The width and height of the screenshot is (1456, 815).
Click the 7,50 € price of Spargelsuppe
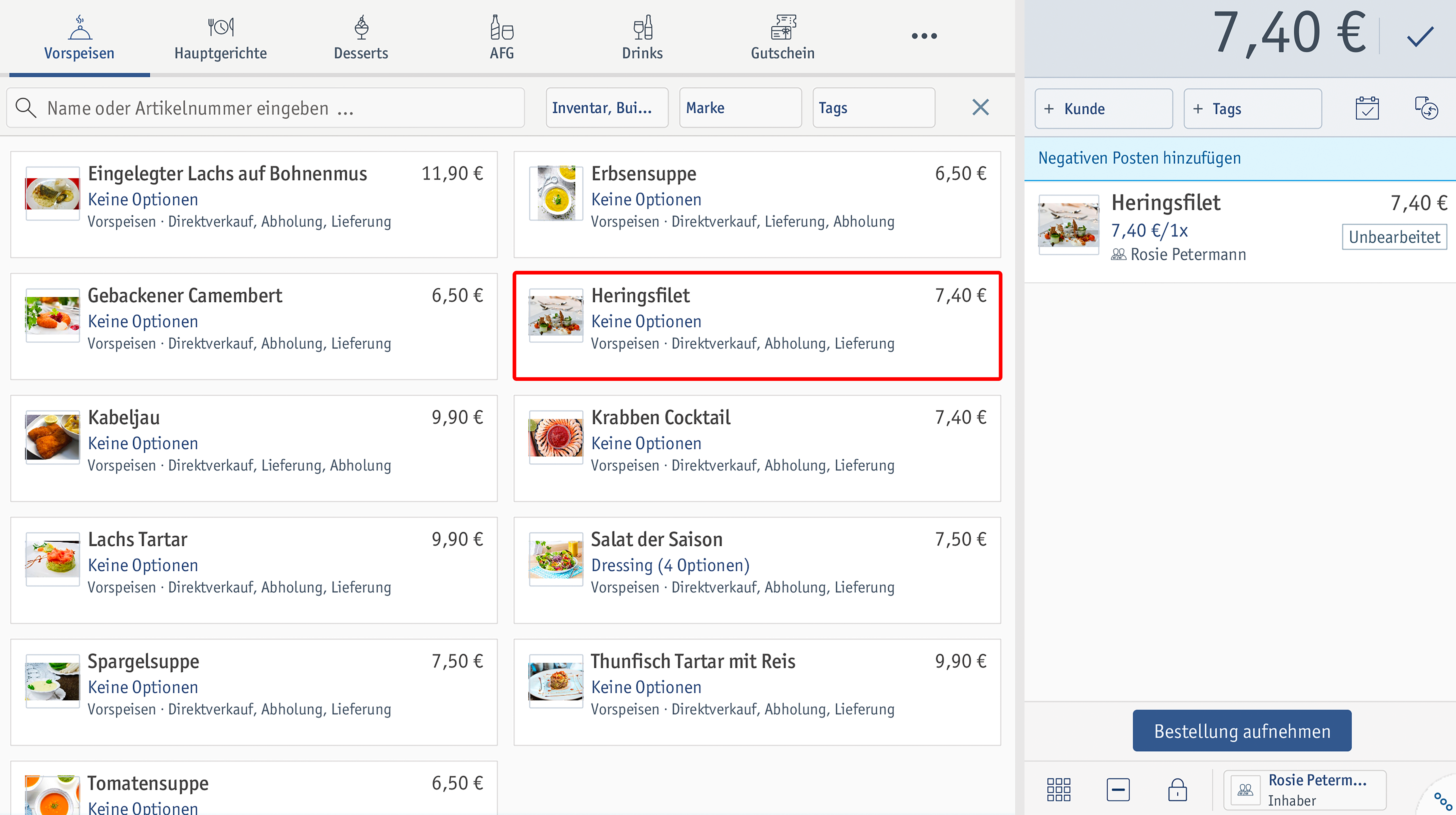[x=457, y=661]
